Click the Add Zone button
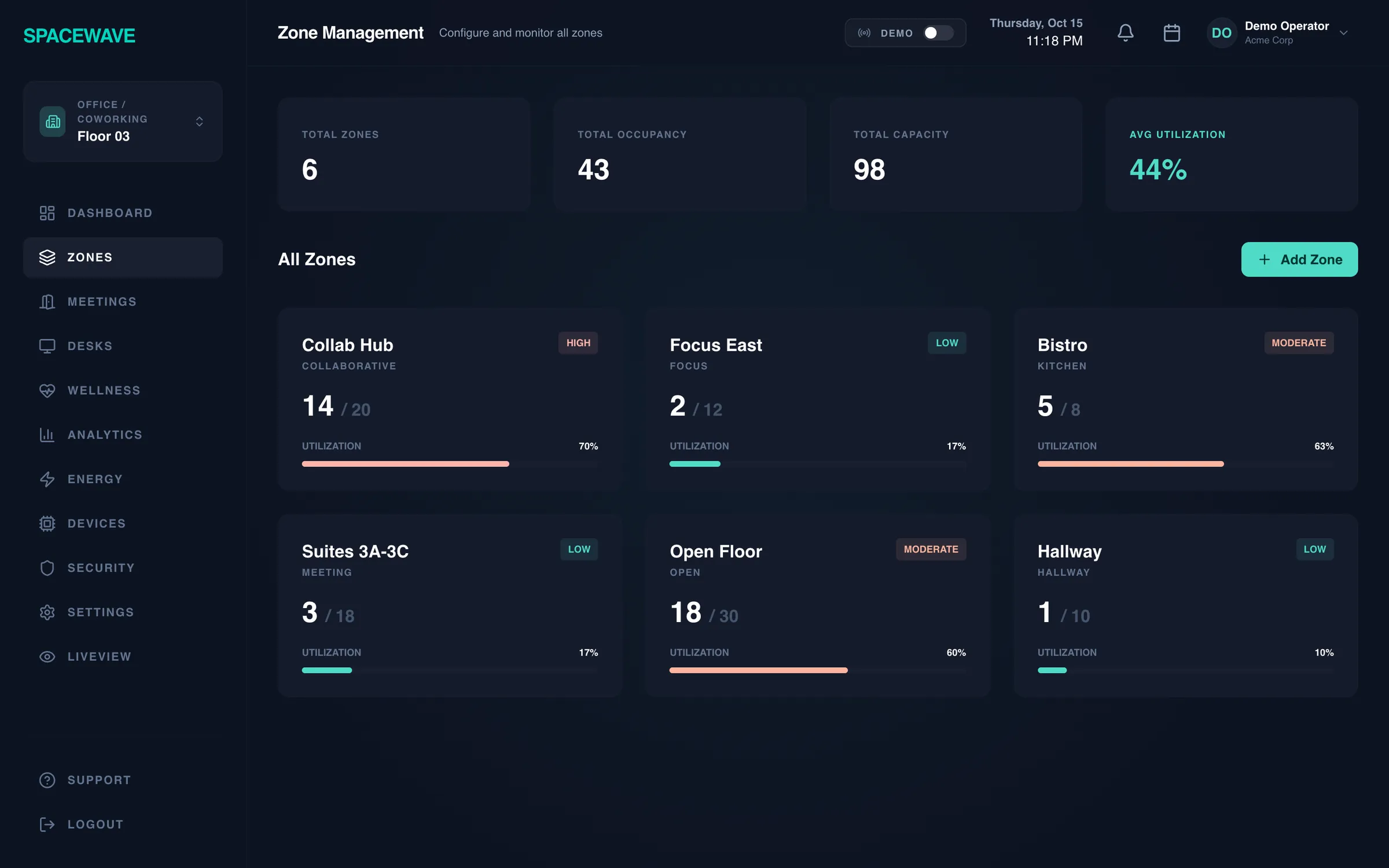The width and height of the screenshot is (1389, 868). coord(1299,259)
